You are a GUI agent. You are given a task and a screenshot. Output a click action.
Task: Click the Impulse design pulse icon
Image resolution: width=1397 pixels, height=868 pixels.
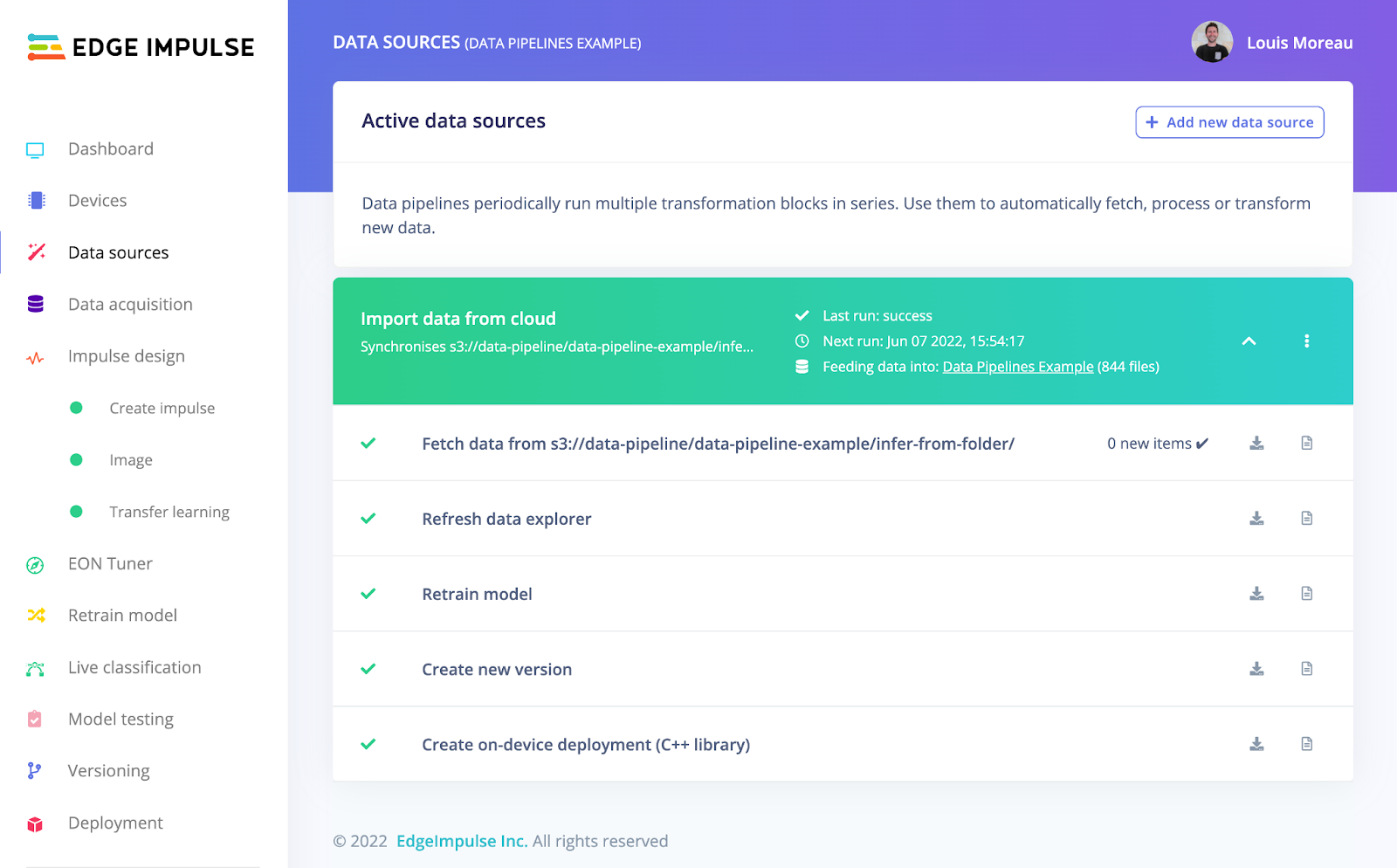(x=35, y=358)
